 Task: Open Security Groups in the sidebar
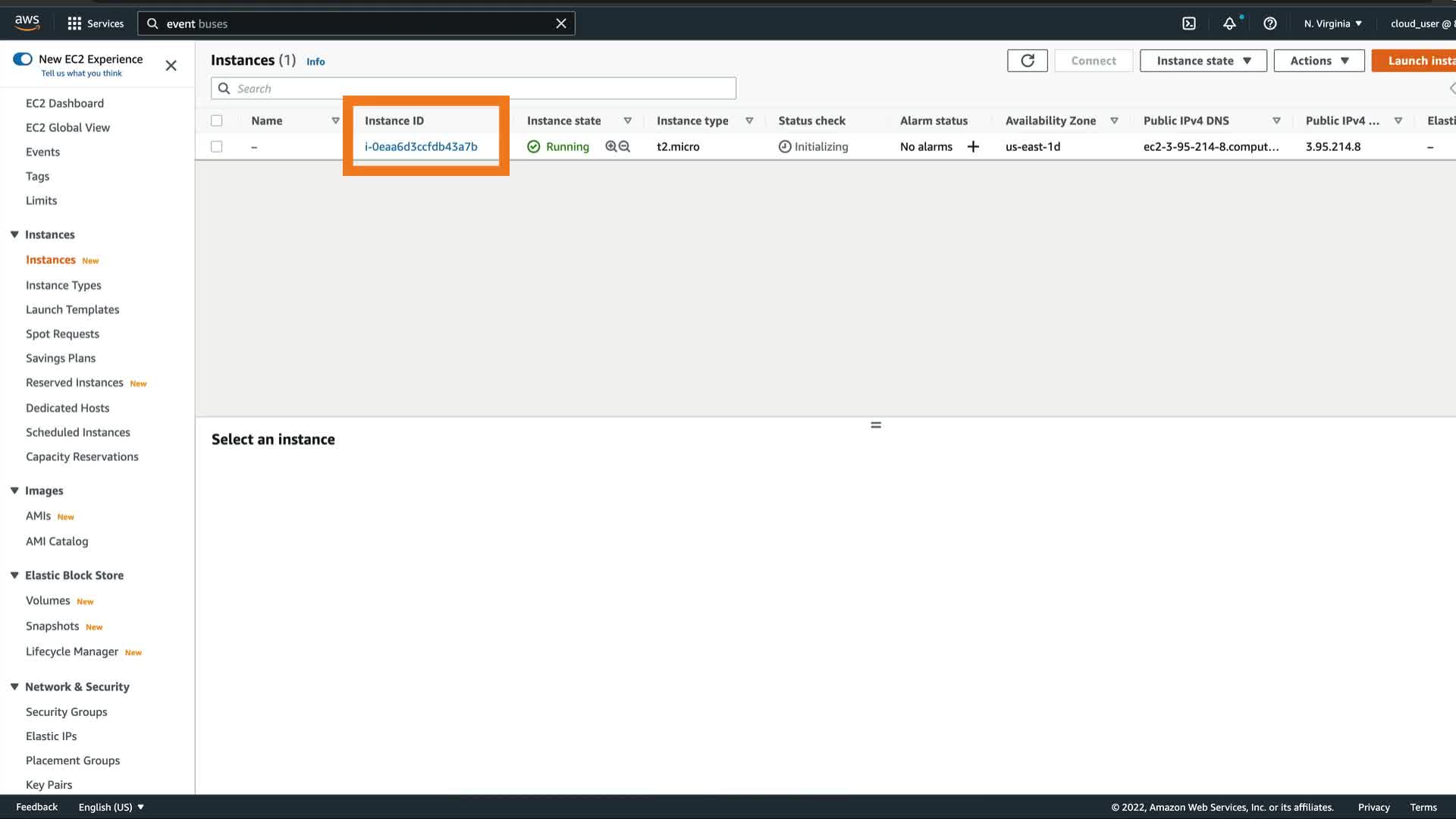coord(67,711)
